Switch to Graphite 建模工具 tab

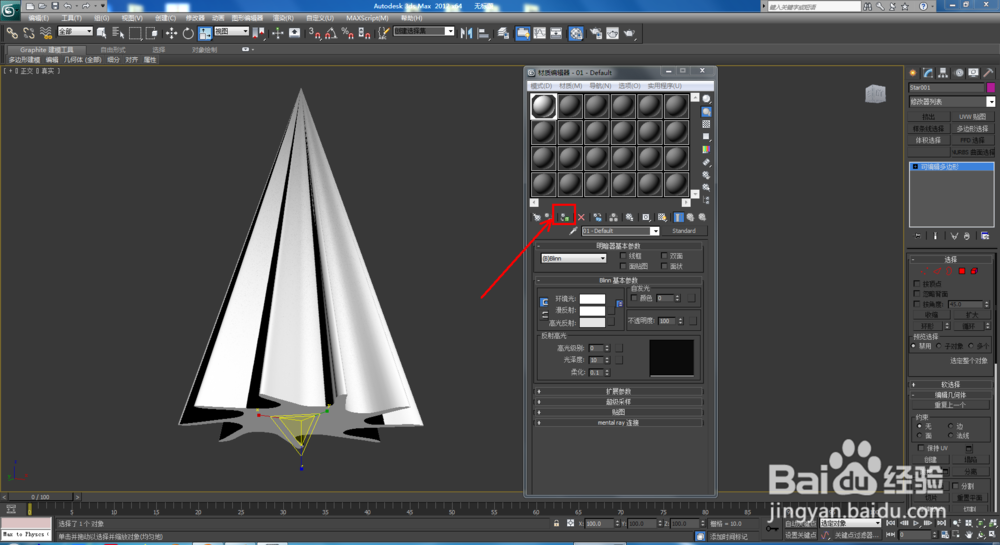(46, 49)
